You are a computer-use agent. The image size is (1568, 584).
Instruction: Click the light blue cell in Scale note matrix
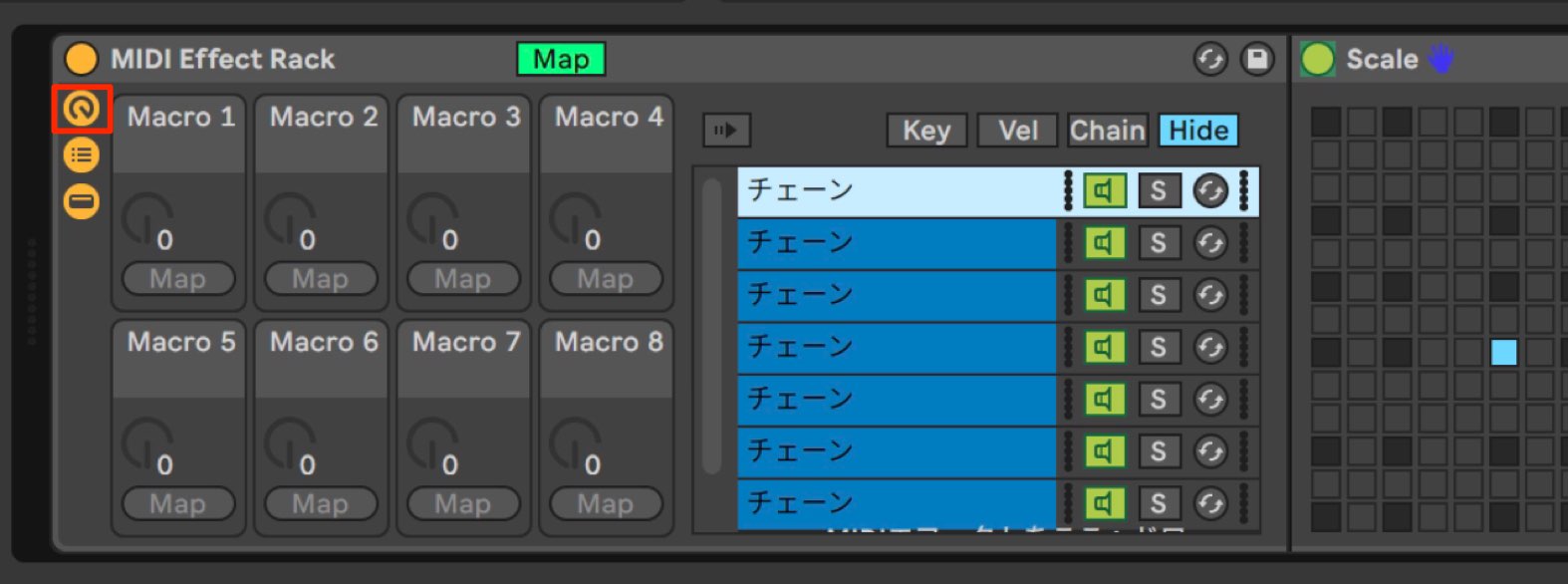click(x=1503, y=352)
